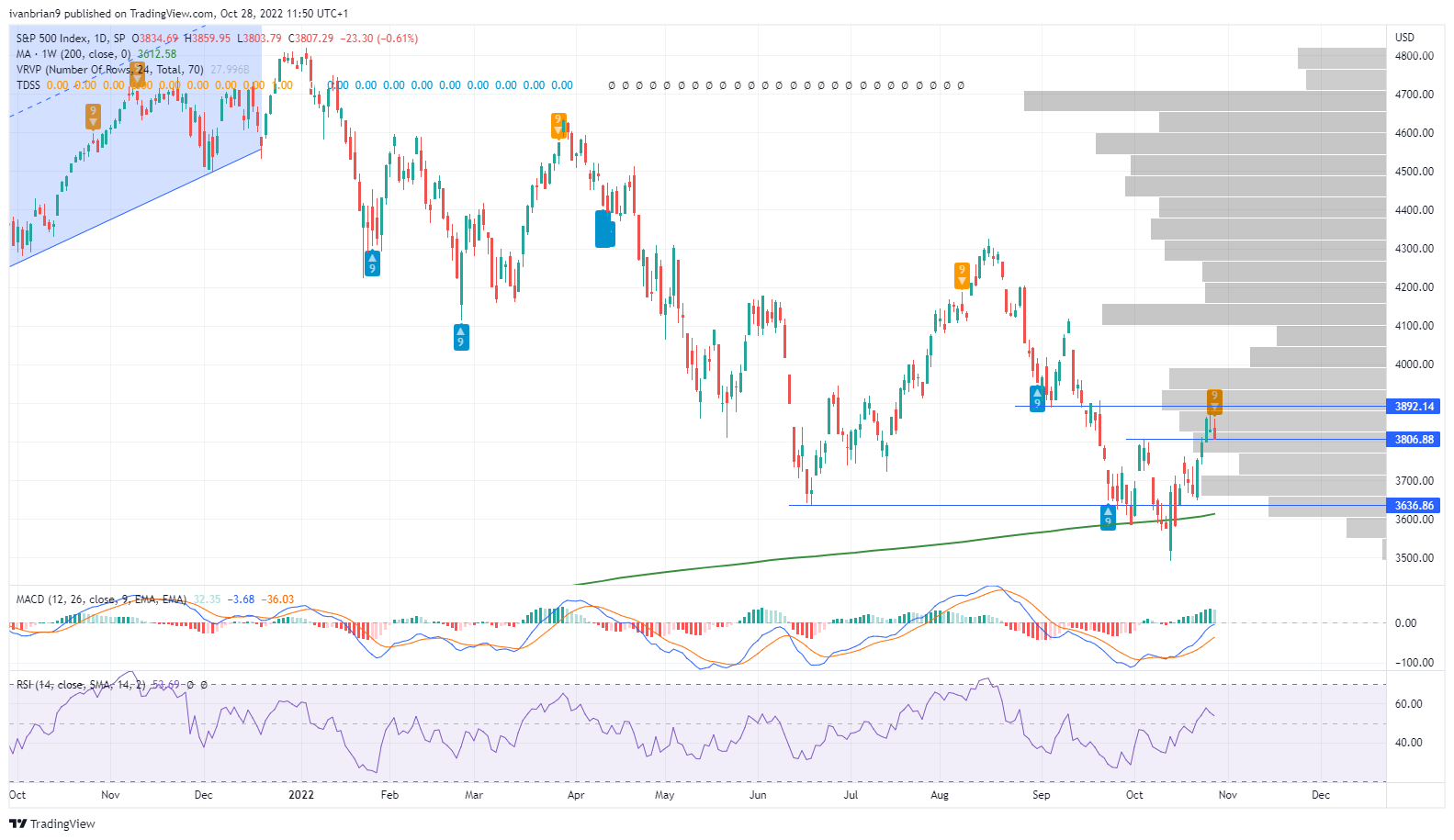The width and height of the screenshot is (1454, 840).
Task: Click the RSI 60.00 axis label
Action: tap(1409, 704)
